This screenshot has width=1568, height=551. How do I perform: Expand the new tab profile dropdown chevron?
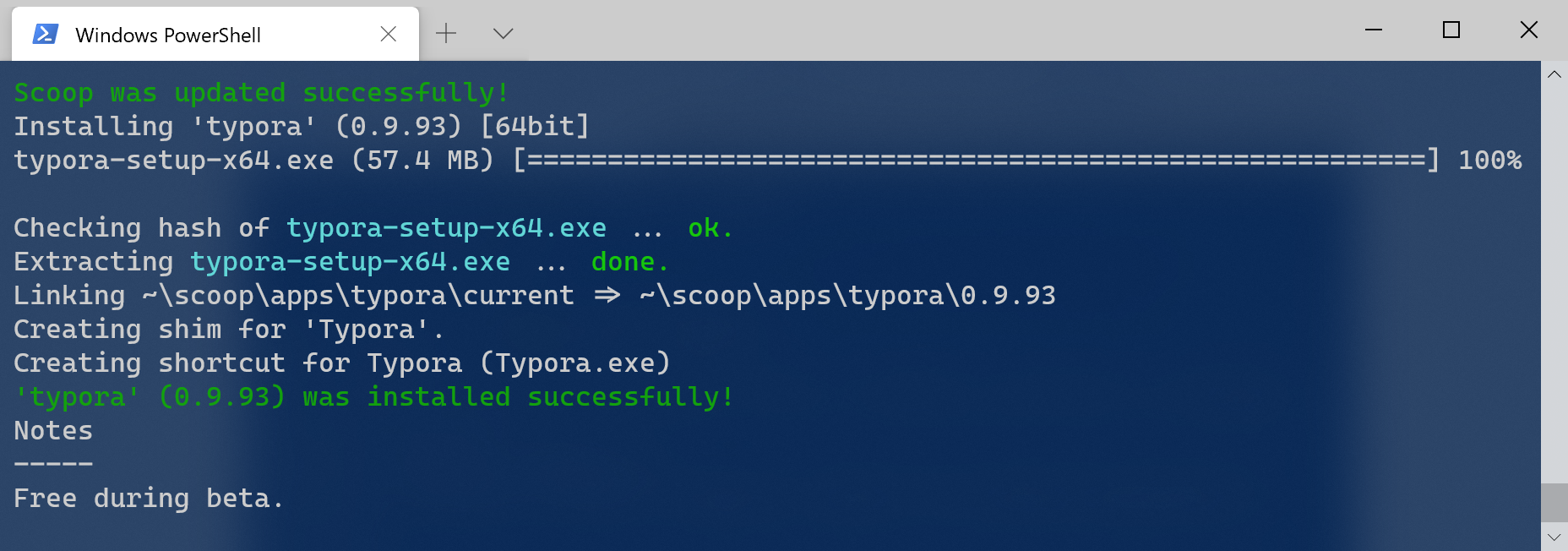pos(504,34)
